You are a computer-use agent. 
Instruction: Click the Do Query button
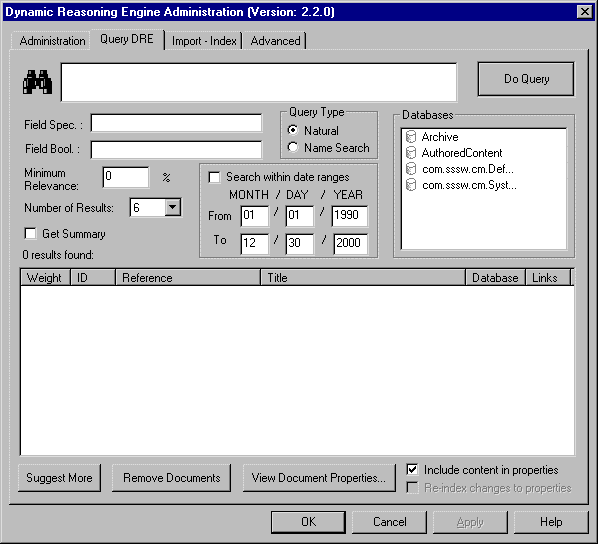[x=526, y=79]
